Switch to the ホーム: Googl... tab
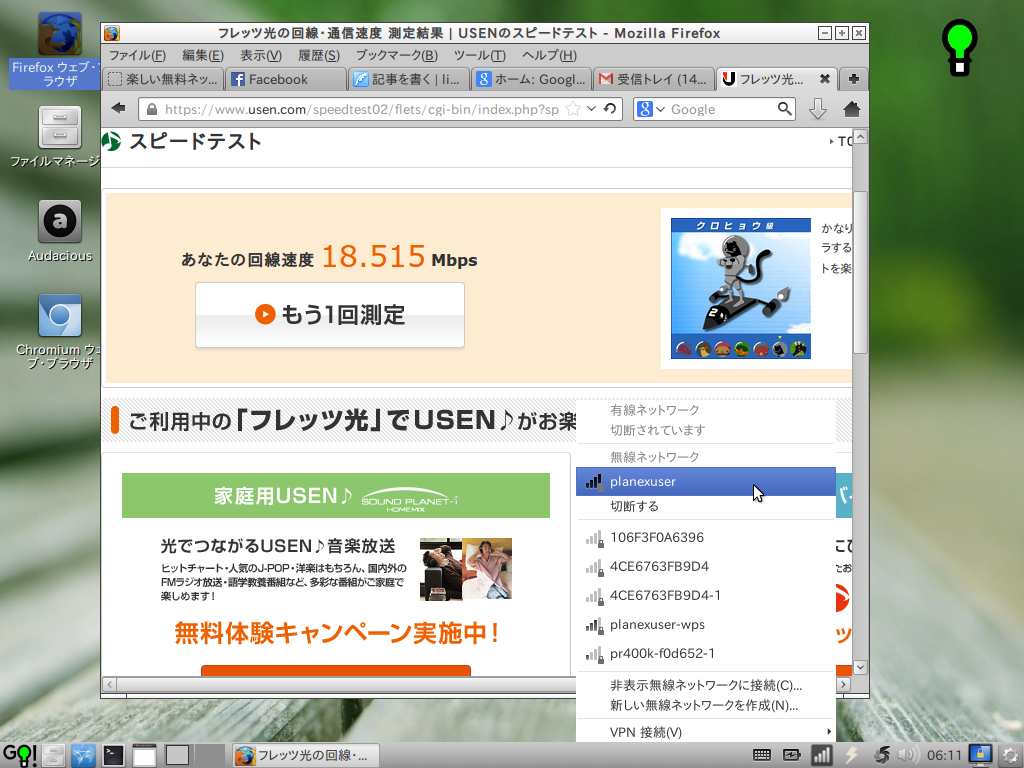This screenshot has width=1024, height=768. (532, 79)
